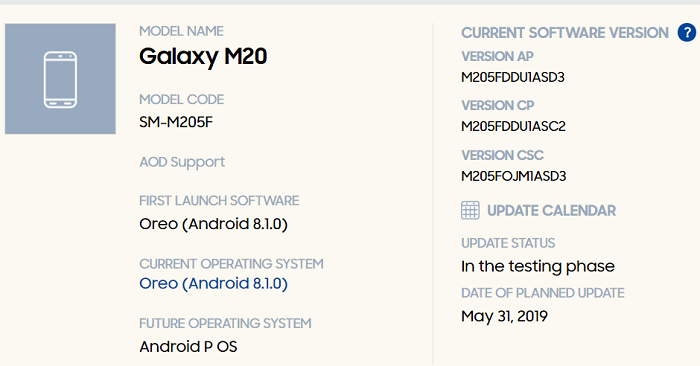Viewport: 700px width, 366px height.
Task: Click the FUTURE OPERATING SYSTEM label
Action: (x=225, y=323)
